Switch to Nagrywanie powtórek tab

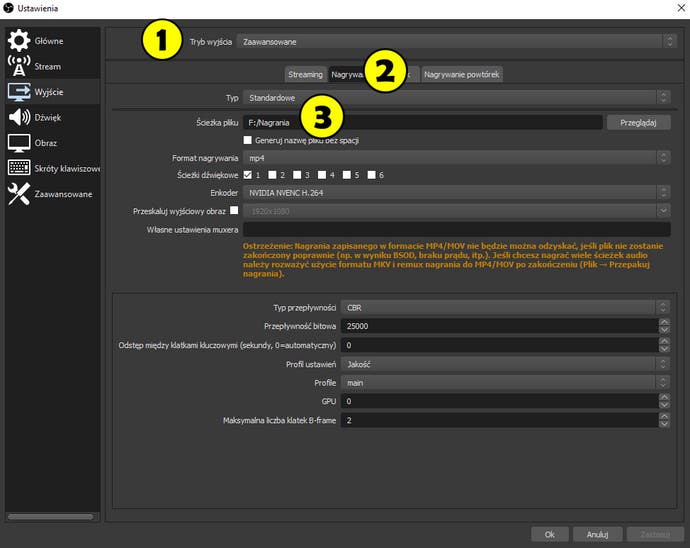coord(462,74)
